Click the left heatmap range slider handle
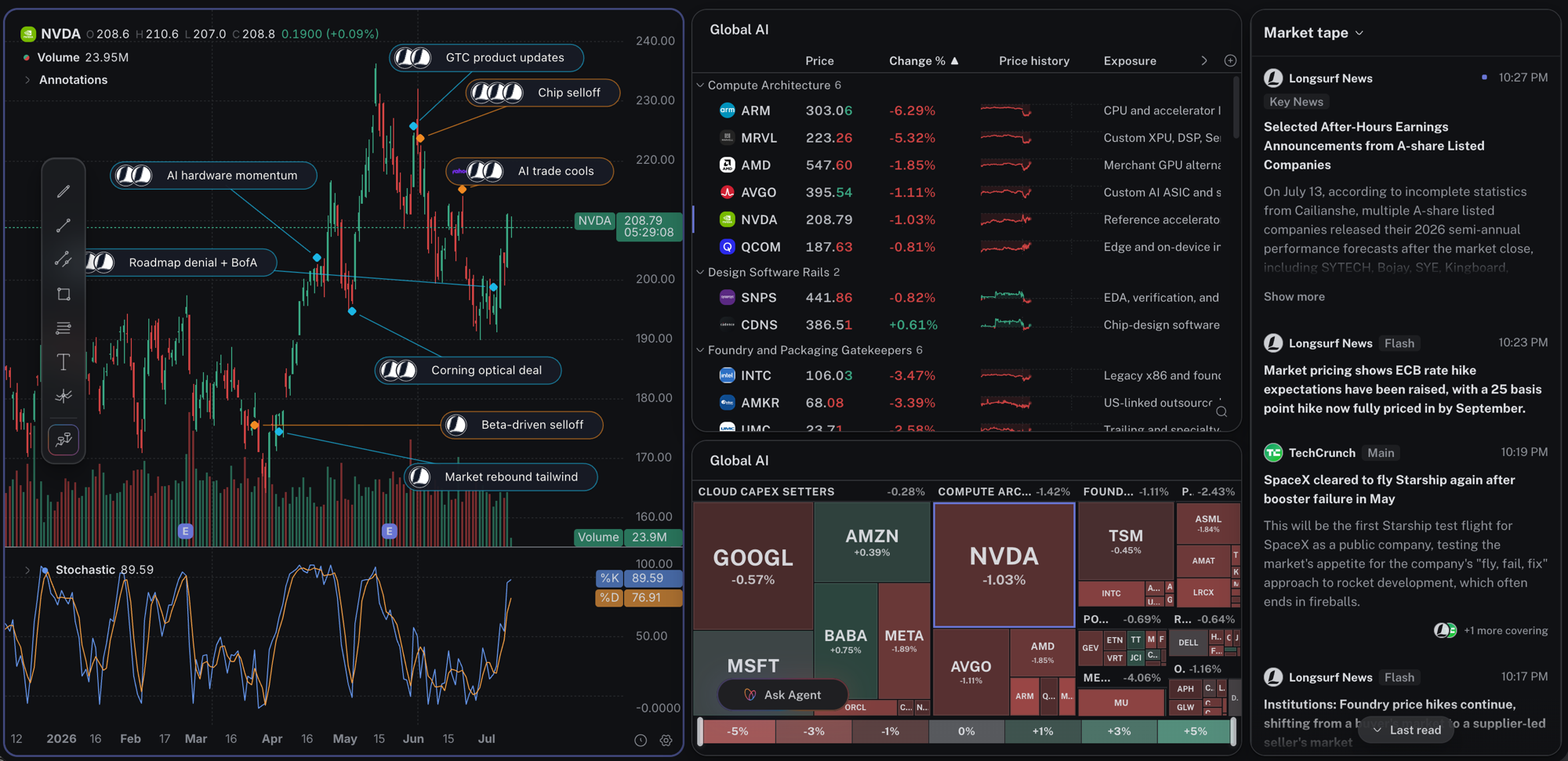The width and height of the screenshot is (1568, 761). 699,731
